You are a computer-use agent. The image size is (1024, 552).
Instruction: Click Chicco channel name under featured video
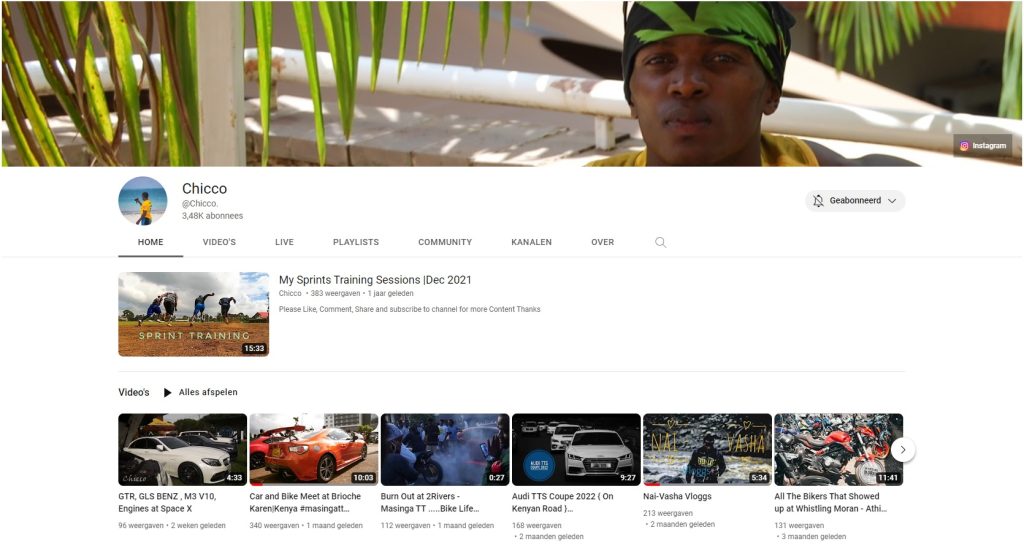pyautogui.click(x=290, y=293)
